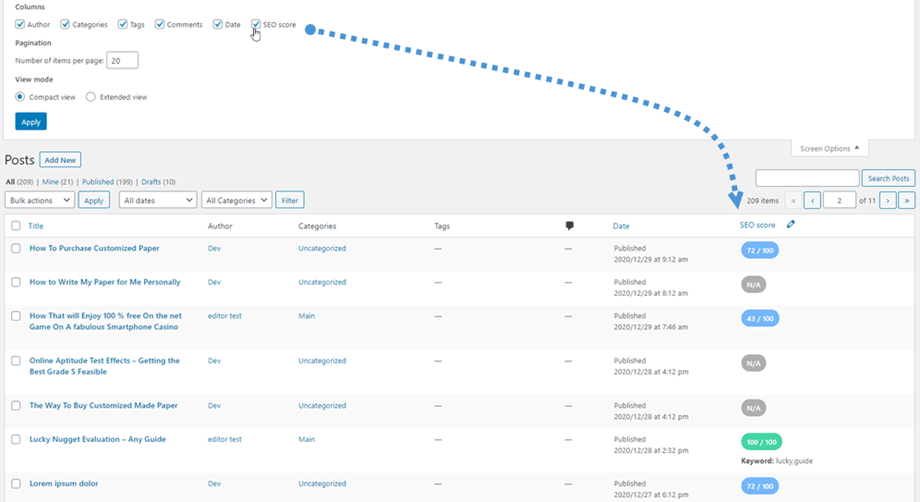Click the items per page number field
The width and height of the screenshot is (920, 502).
coord(122,61)
